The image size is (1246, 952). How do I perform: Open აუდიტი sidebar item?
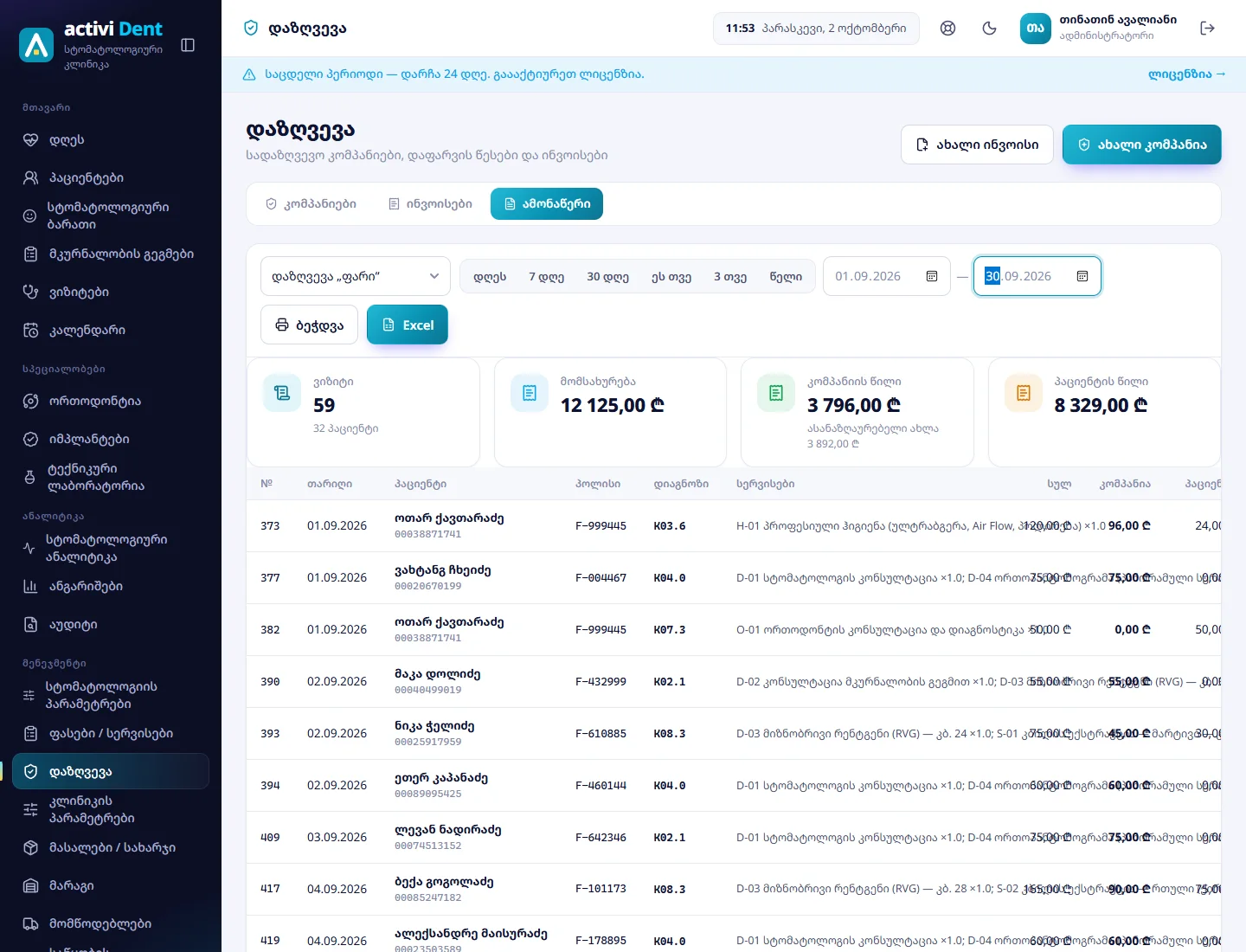(x=111, y=624)
